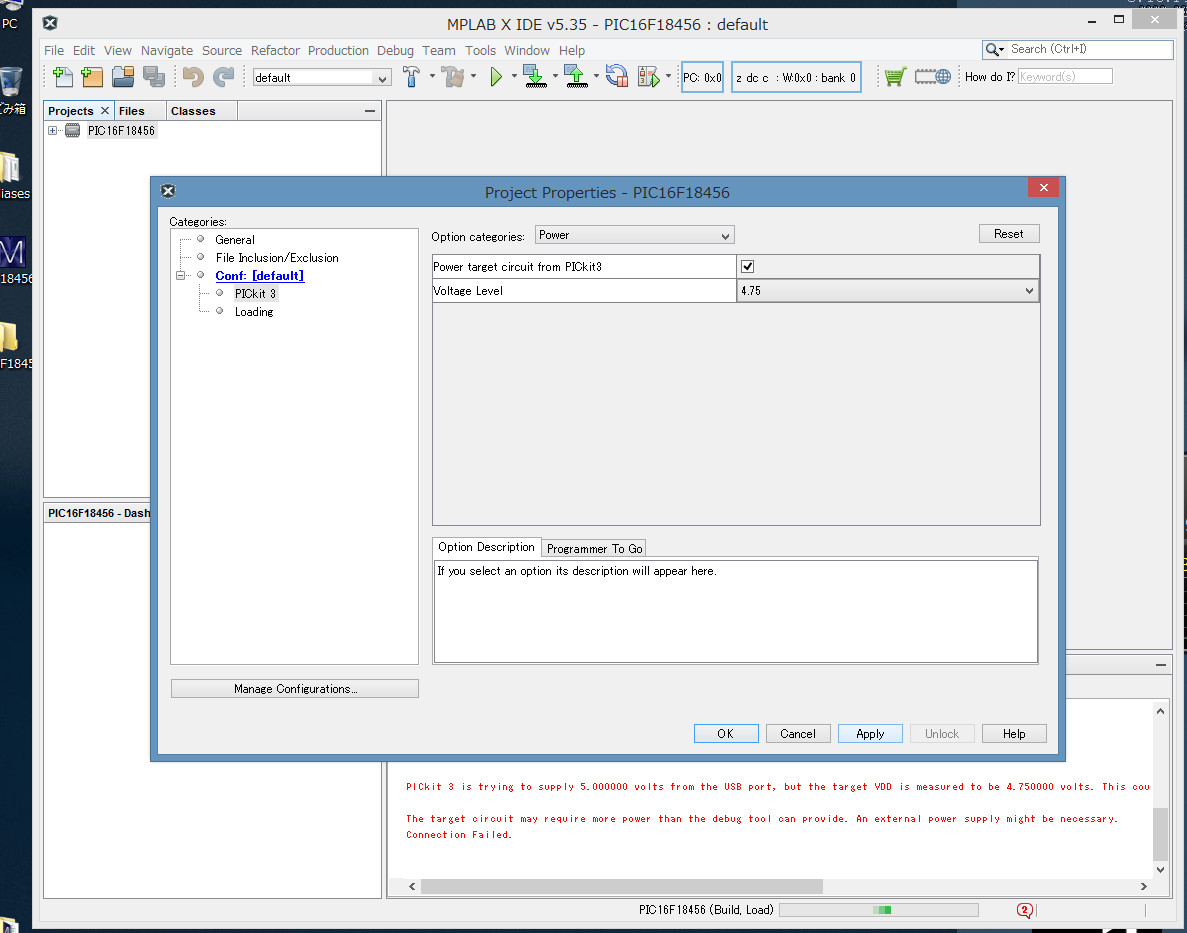Open the Debug Project dropdown arrow
Viewport: 1187px width, 933px height.
click(668, 76)
